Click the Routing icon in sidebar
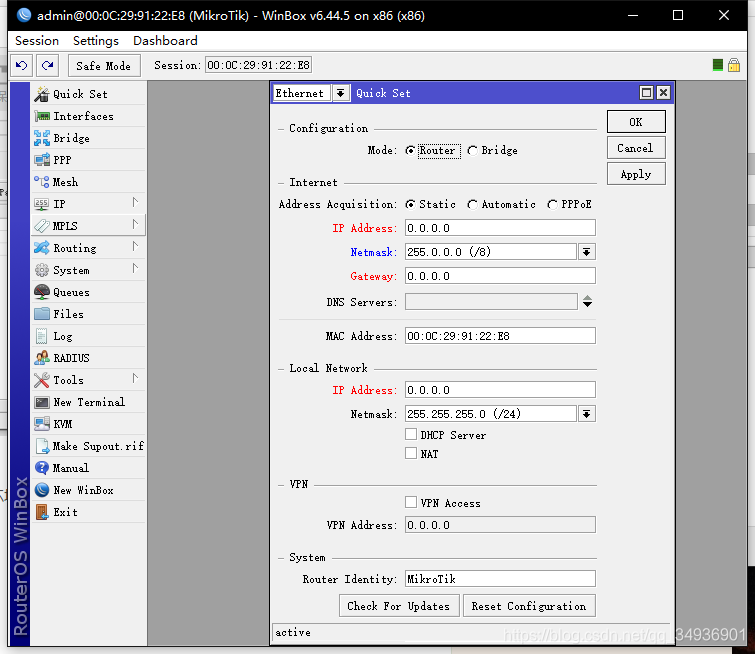 pyautogui.click(x=42, y=248)
